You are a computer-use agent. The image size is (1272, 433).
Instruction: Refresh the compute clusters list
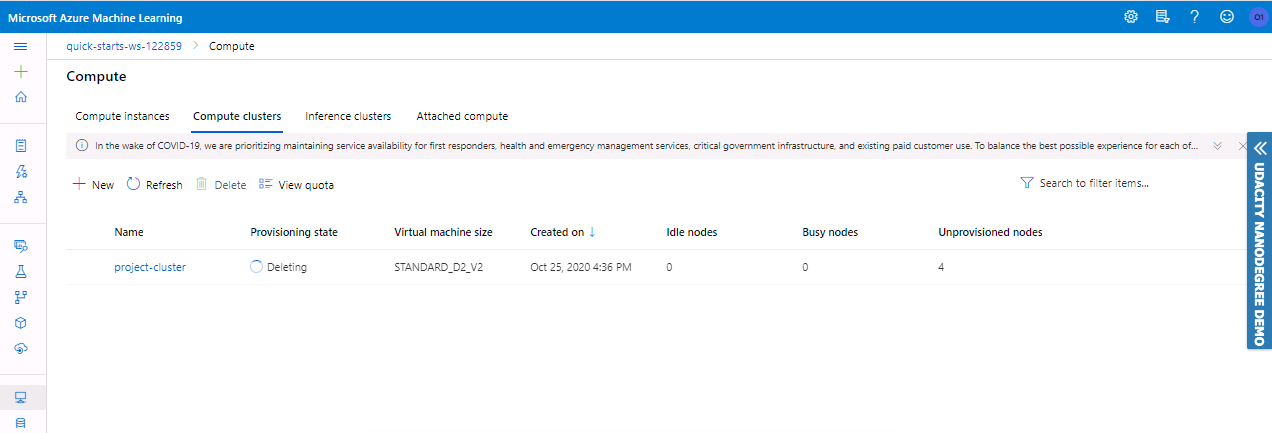click(155, 185)
